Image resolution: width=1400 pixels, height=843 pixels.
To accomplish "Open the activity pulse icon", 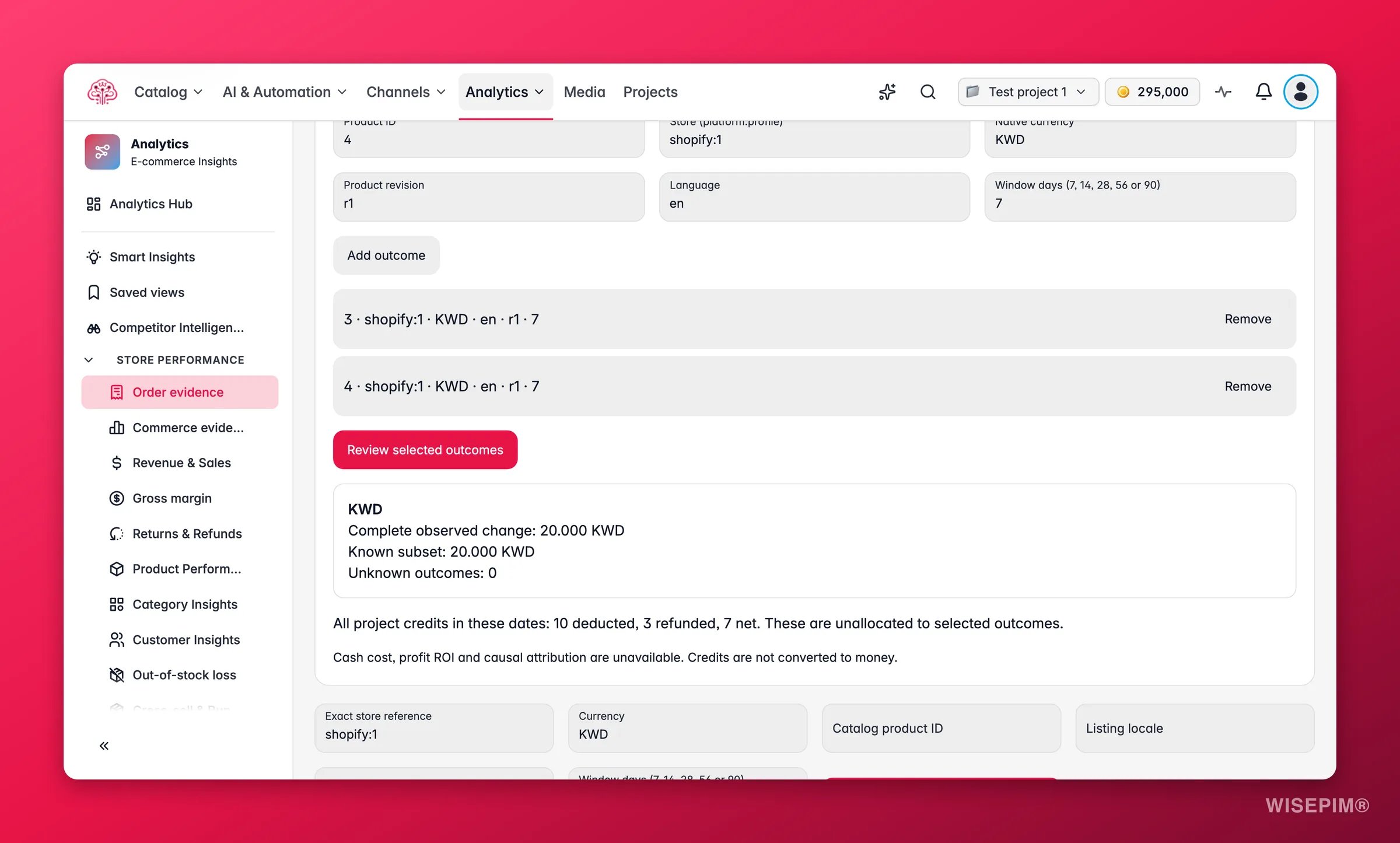I will 1223,92.
